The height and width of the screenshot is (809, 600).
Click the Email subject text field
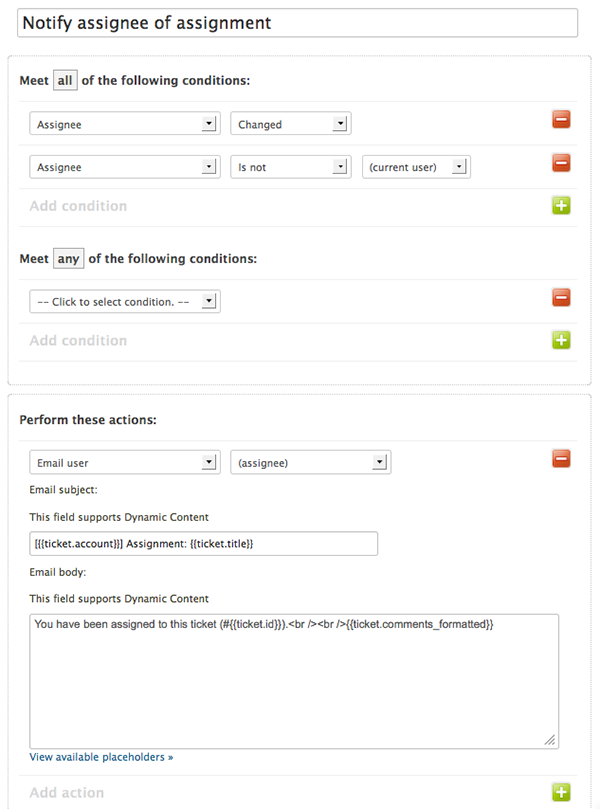click(203, 544)
